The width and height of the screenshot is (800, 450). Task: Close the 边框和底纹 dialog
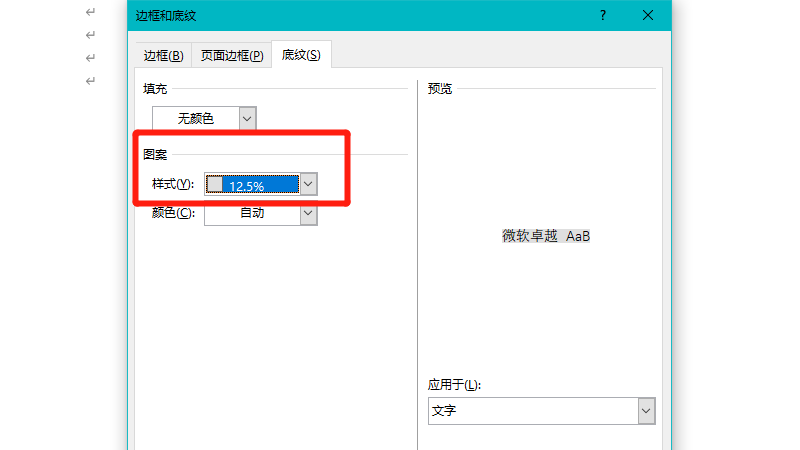(x=648, y=15)
